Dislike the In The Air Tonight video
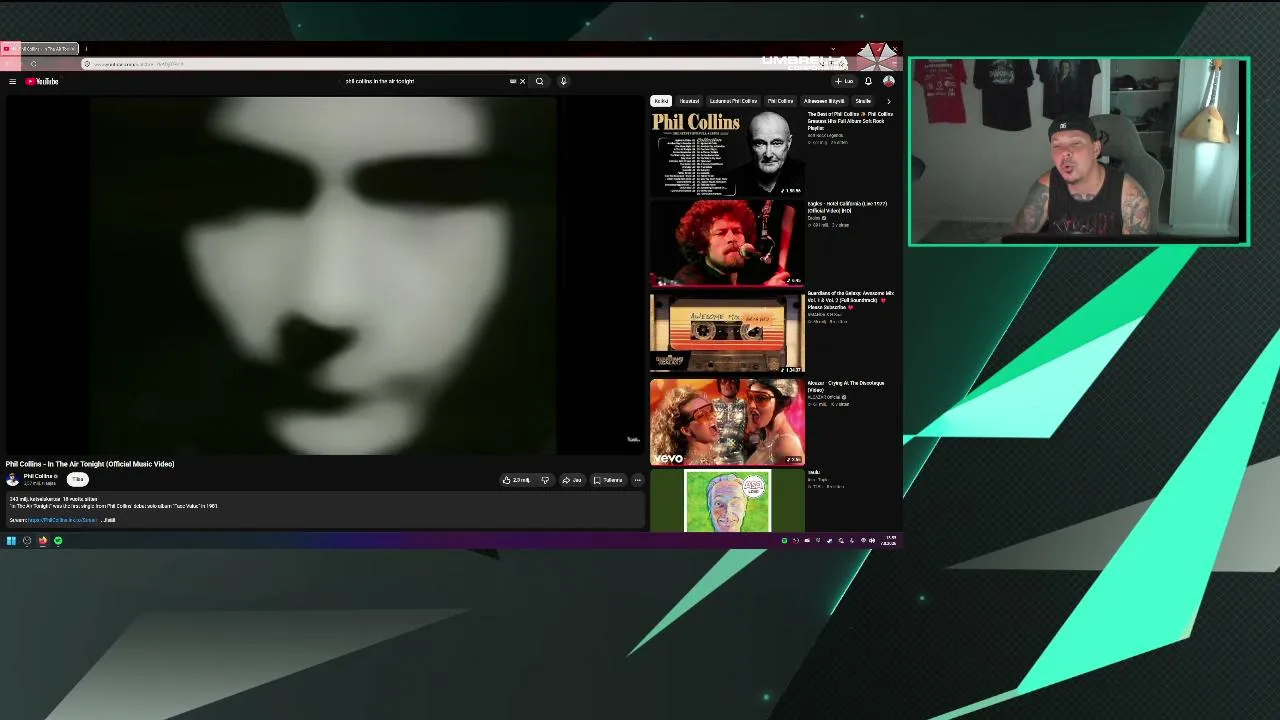 [545, 480]
